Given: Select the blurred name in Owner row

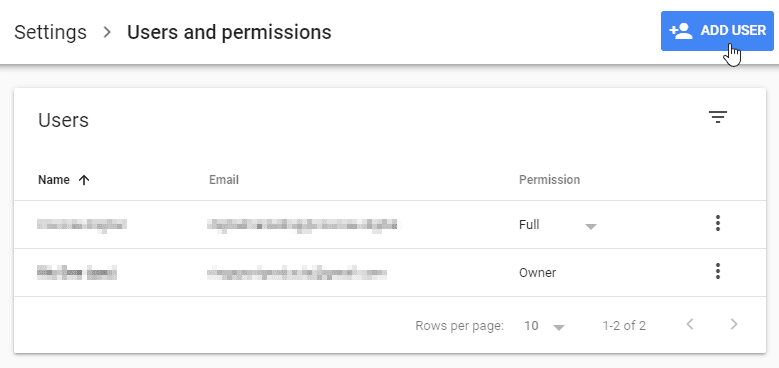Looking at the screenshot, I should click(x=77, y=273).
